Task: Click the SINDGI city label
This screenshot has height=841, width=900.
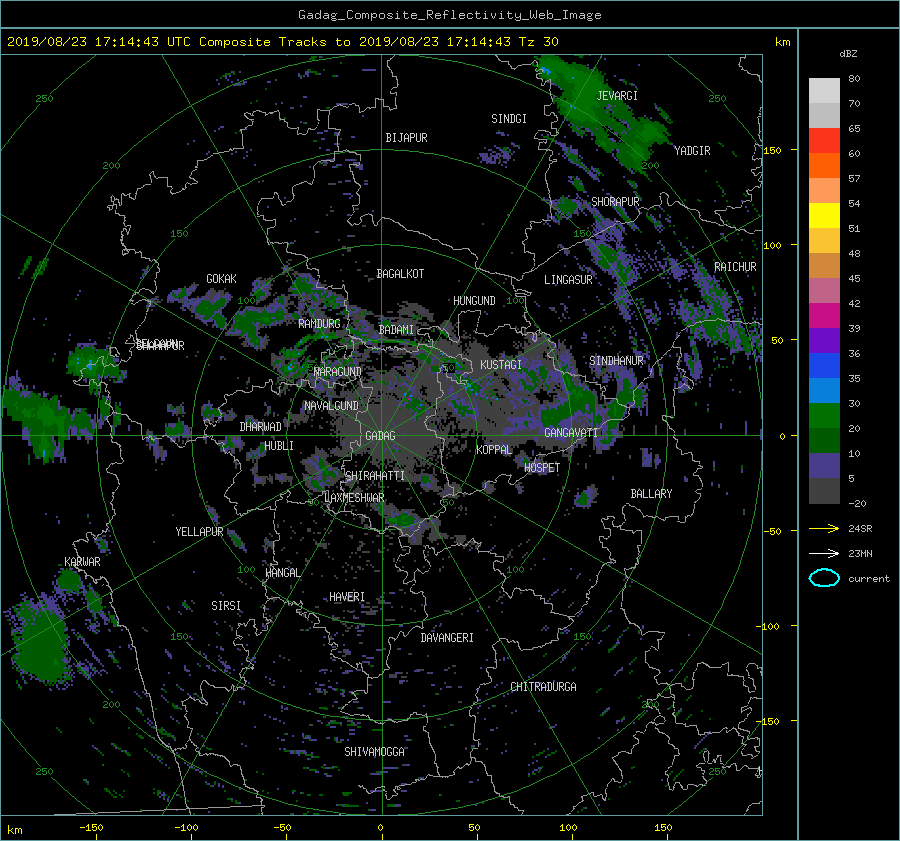Action: (x=509, y=119)
